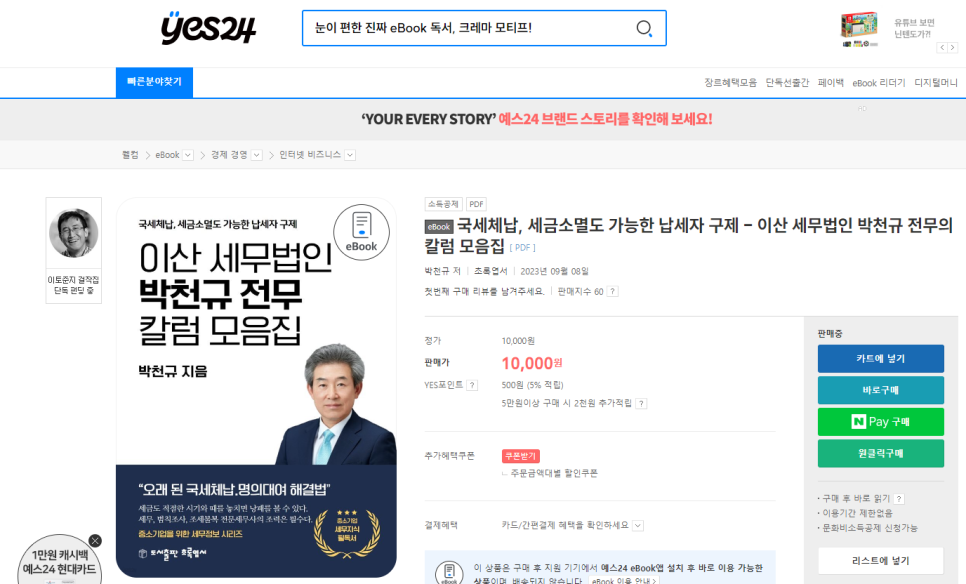Open the 빠른분야찾기 category menu
This screenshot has width=966, height=584.
[x=154, y=82]
